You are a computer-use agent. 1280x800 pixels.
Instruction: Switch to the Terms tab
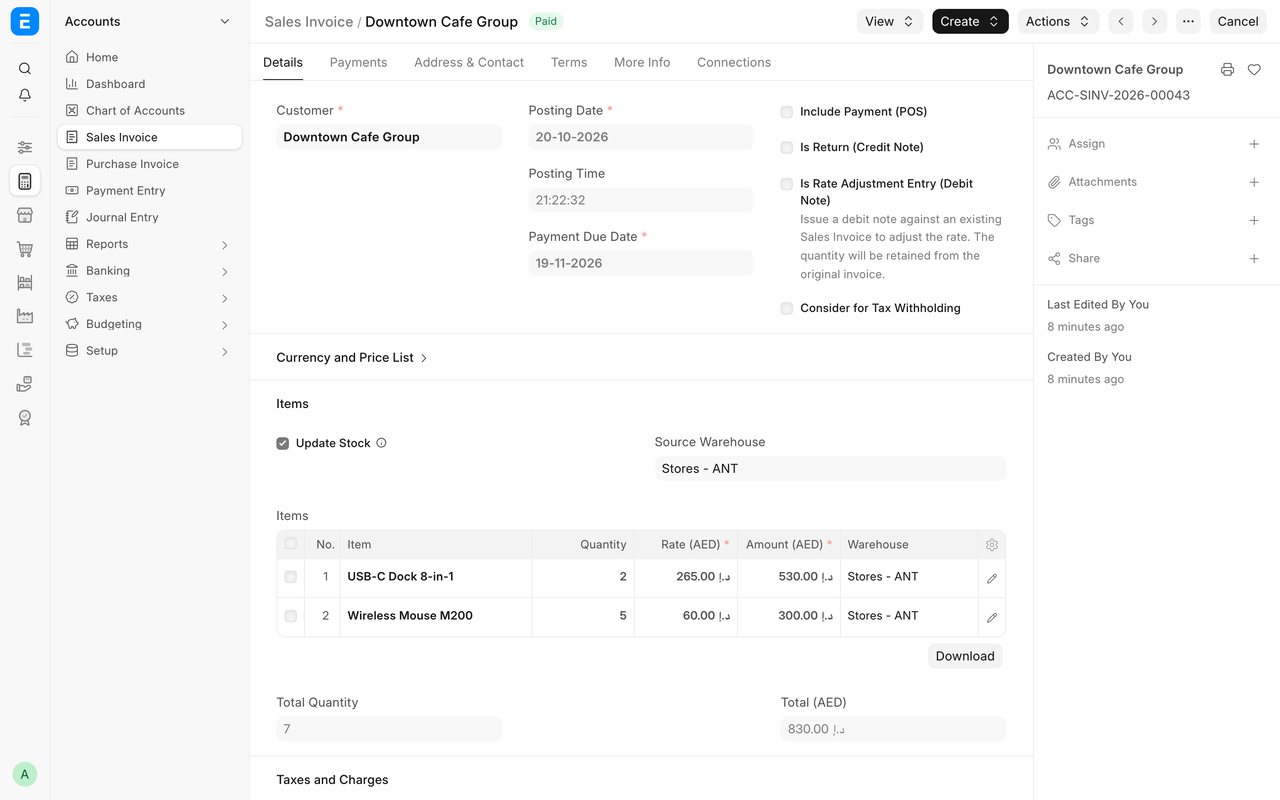pos(569,62)
